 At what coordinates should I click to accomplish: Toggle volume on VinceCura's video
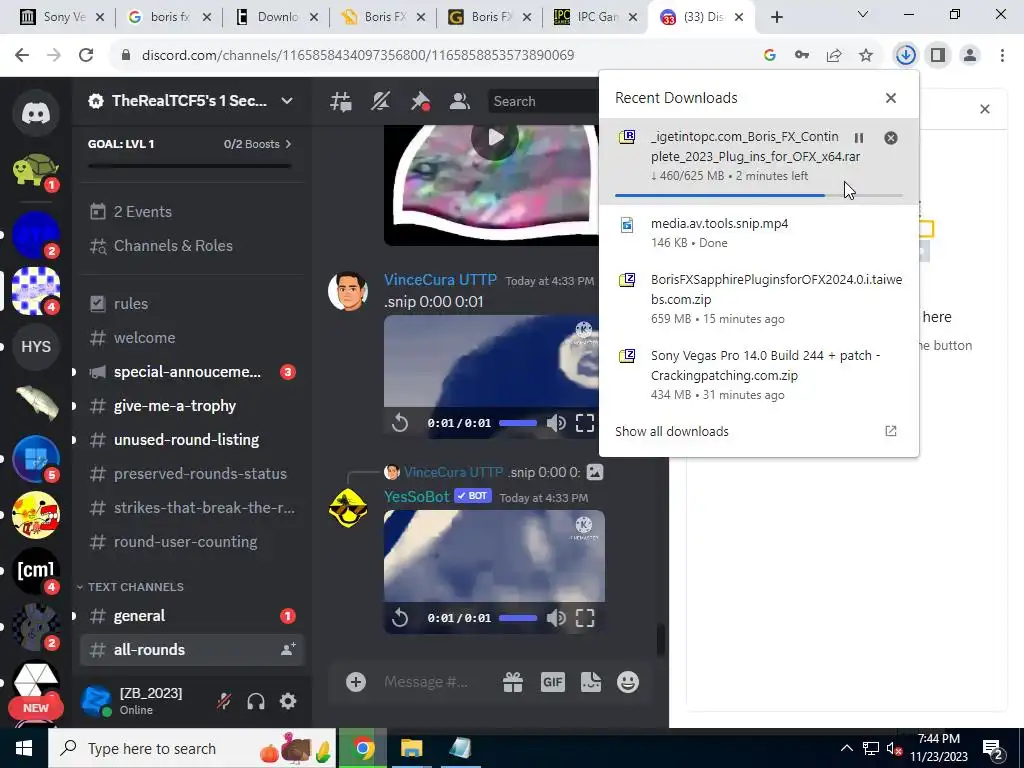[x=556, y=423]
